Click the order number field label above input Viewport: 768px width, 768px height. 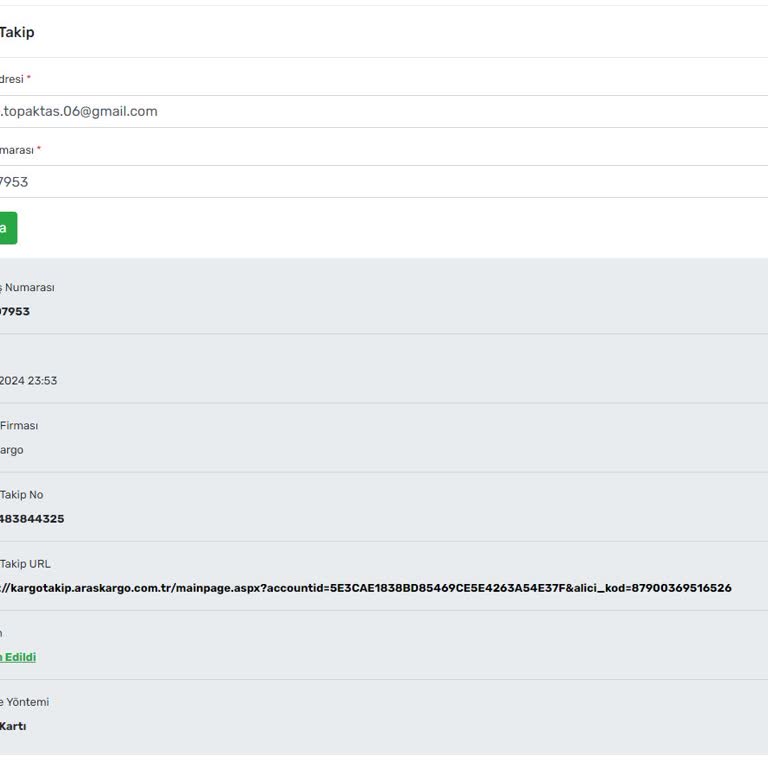tap(16, 150)
